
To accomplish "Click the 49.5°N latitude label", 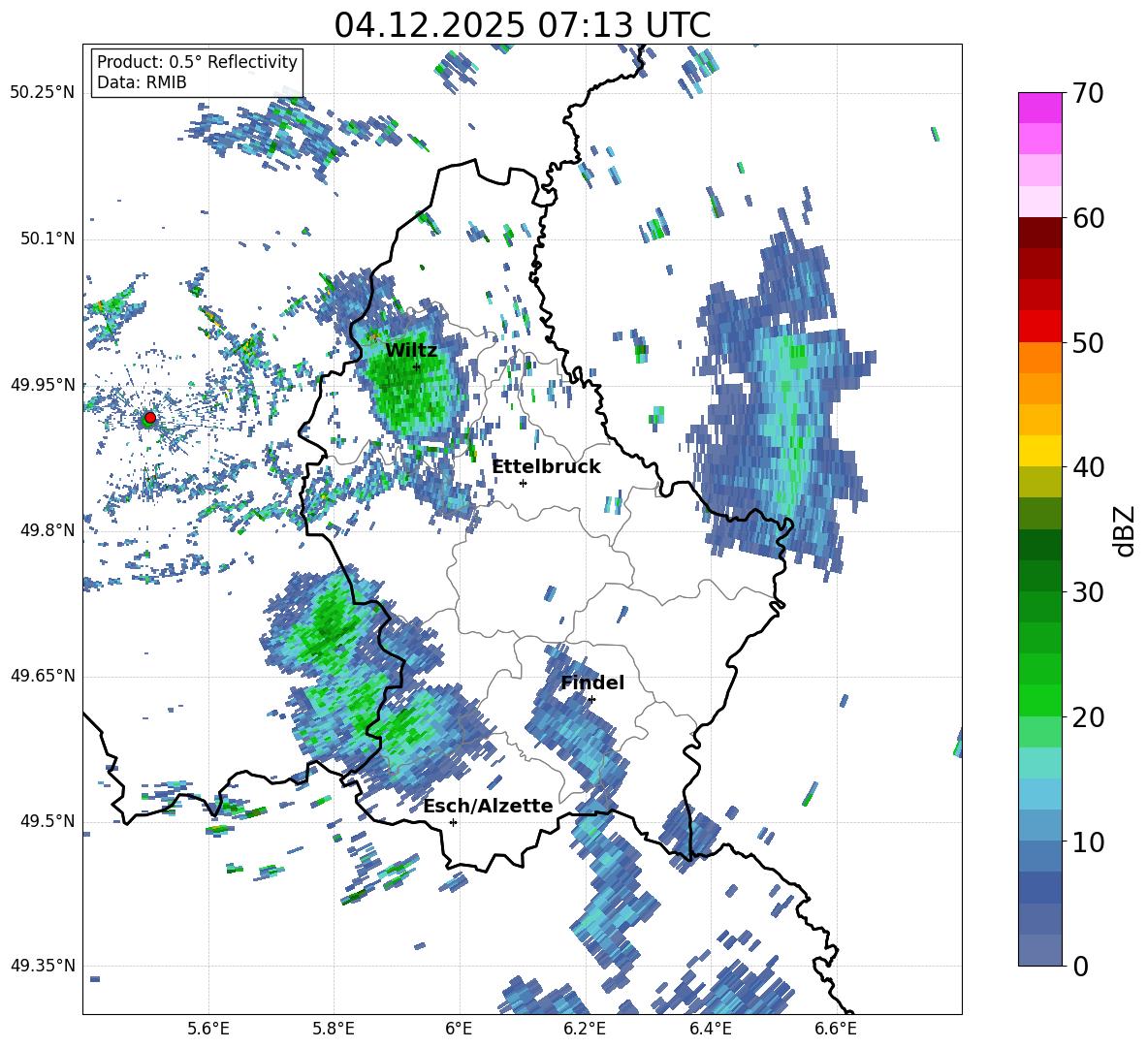I will click(x=47, y=821).
